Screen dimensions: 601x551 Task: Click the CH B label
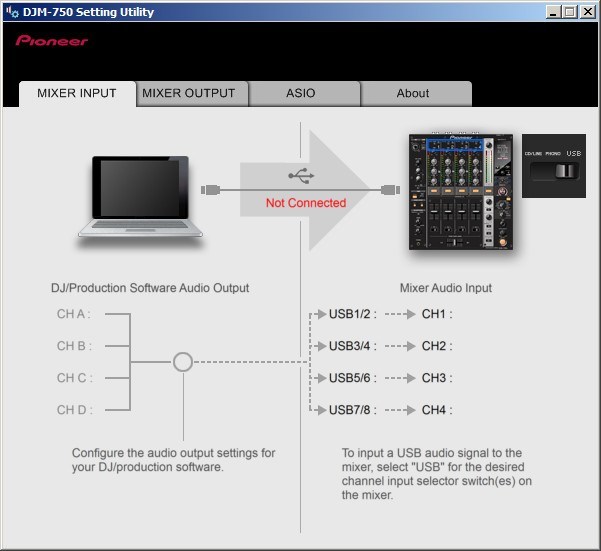click(x=74, y=346)
